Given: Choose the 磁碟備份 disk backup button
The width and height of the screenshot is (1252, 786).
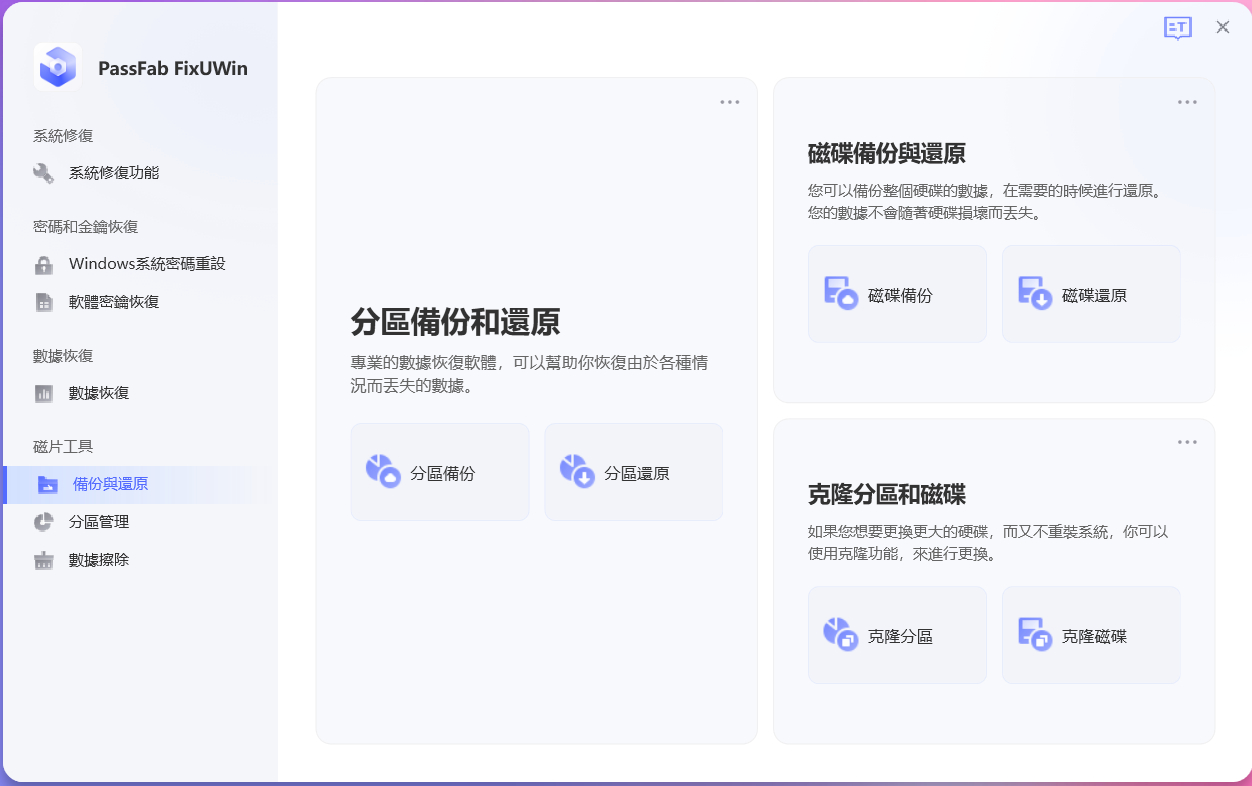Looking at the screenshot, I should click(x=897, y=294).
